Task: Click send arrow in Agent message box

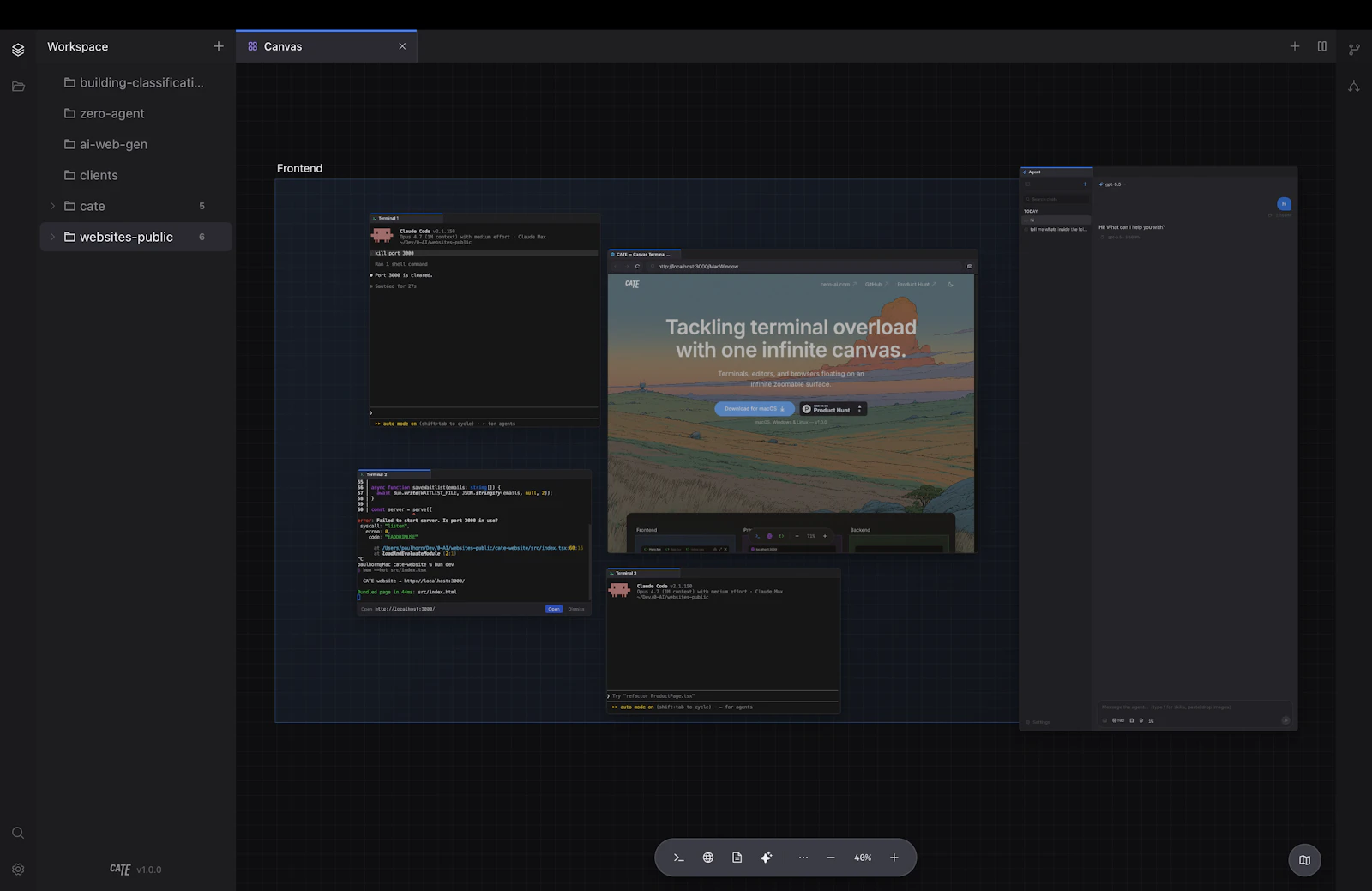Action: pos(1285,720)
